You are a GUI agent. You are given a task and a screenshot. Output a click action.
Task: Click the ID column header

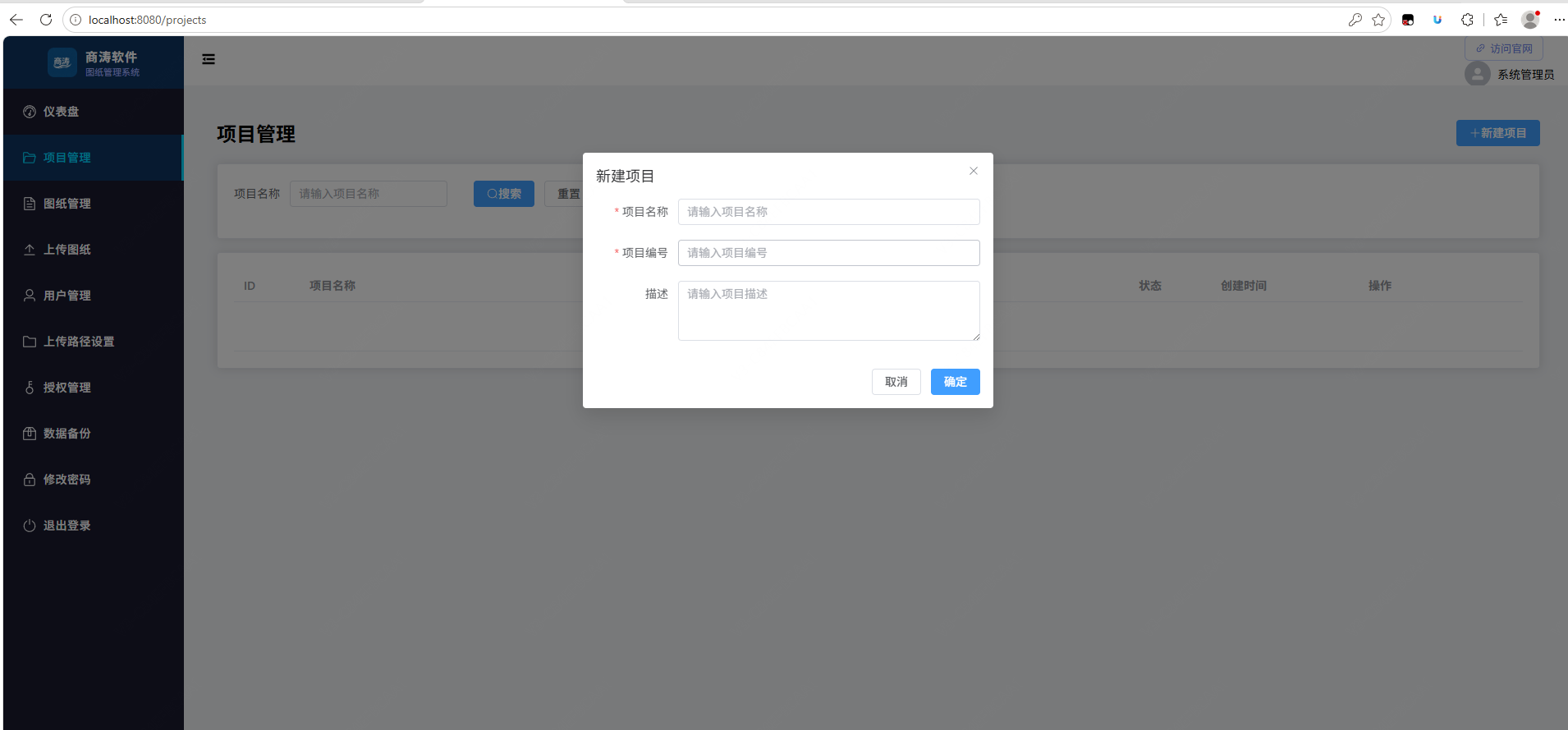250,286
